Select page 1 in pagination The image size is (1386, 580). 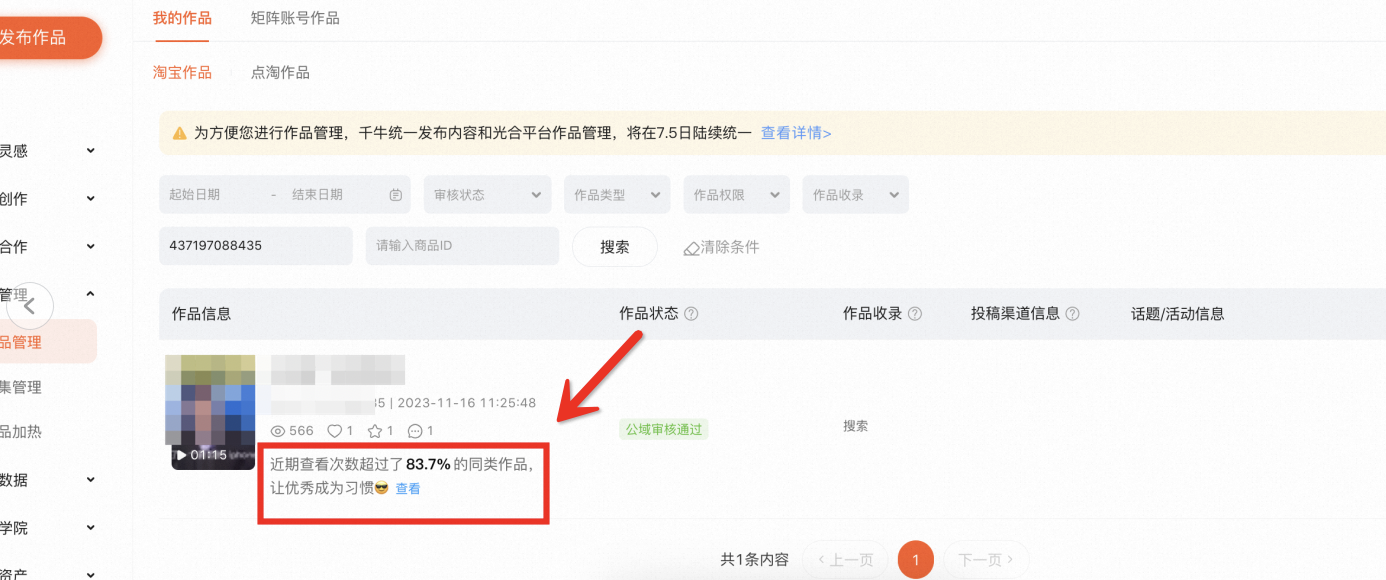[916, 560]
